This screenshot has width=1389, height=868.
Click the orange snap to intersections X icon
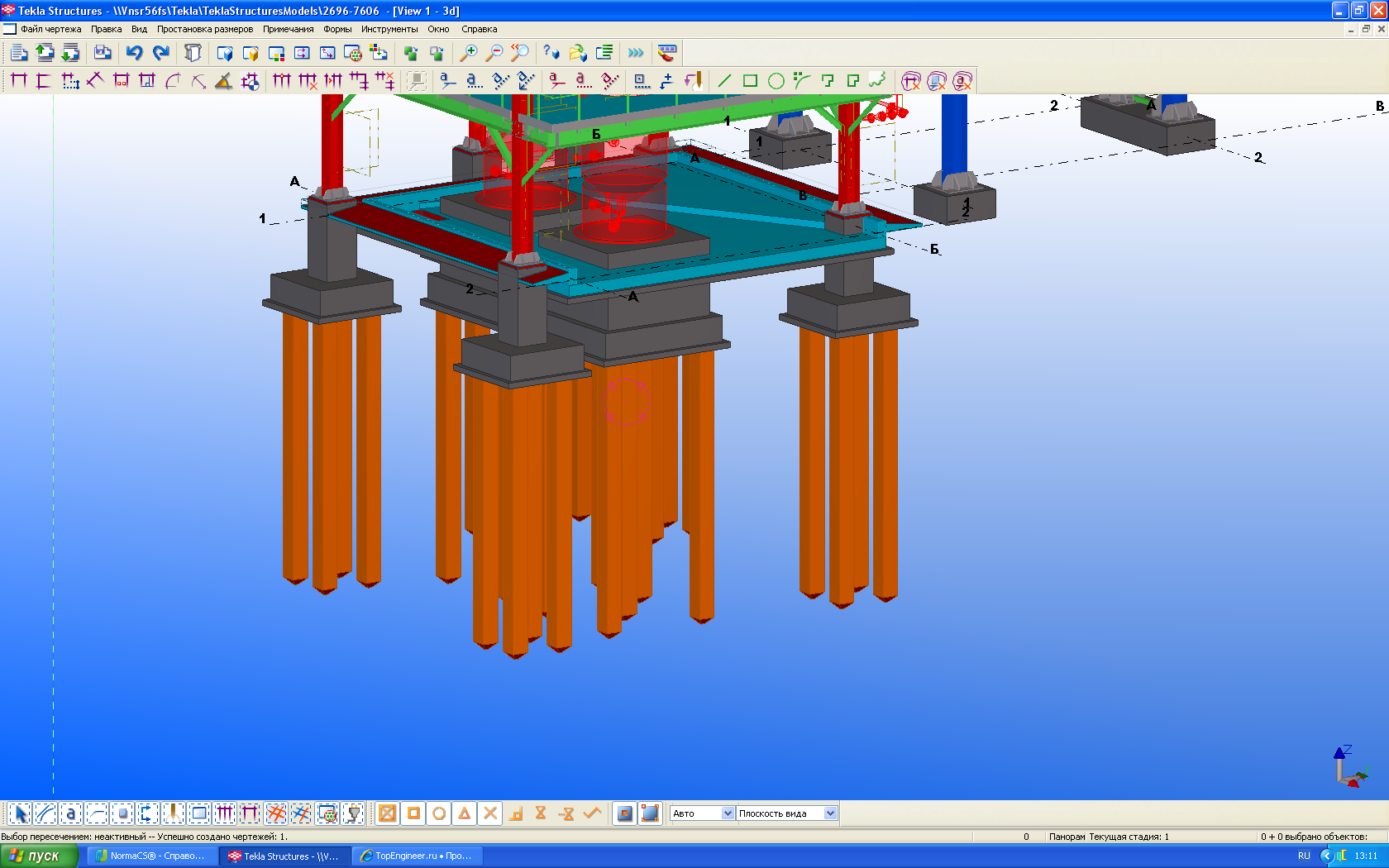point(490,813)
